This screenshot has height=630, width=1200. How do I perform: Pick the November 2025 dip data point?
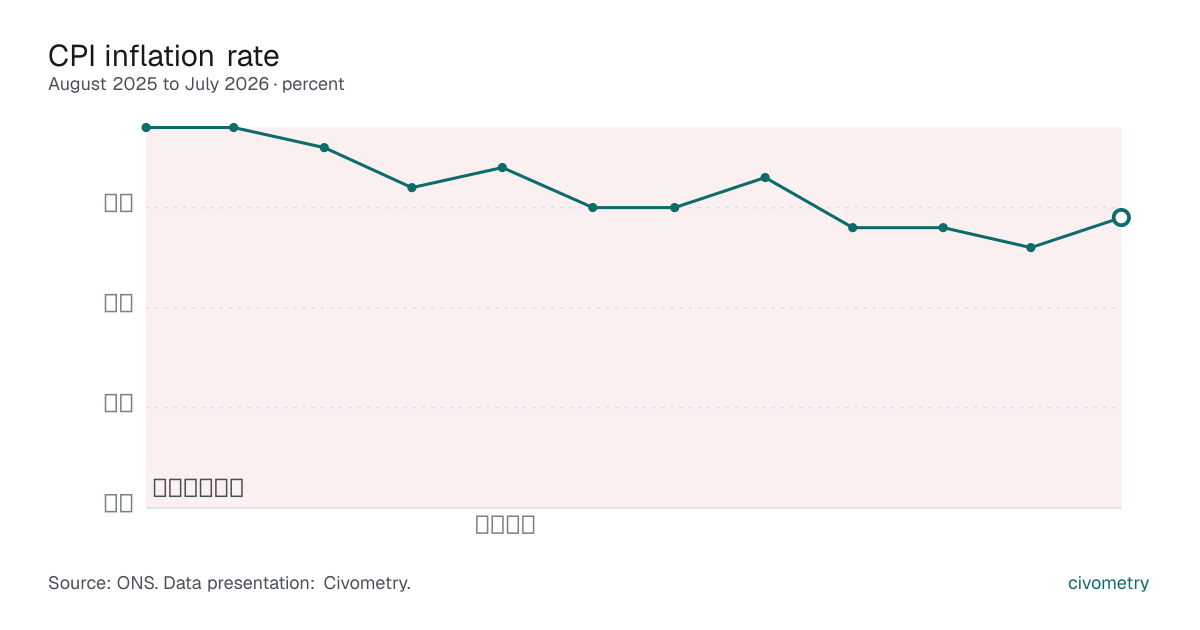click(x=412, y=187)
